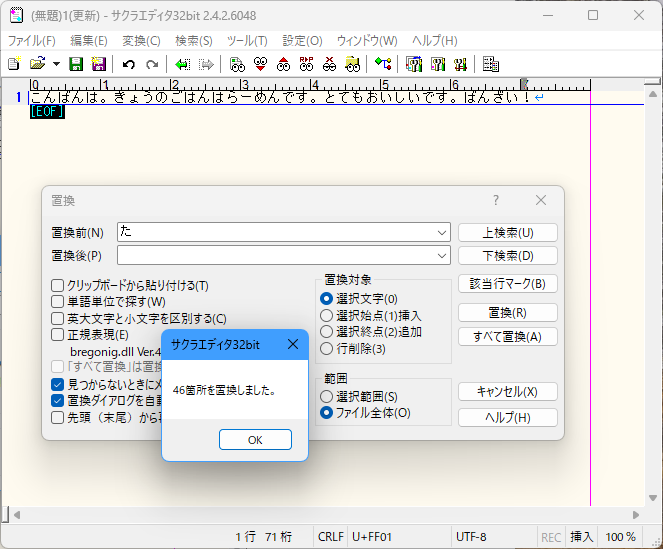Select 選択始点(1)挿入 radio button
Screen dimensions: 663x549
326,316
